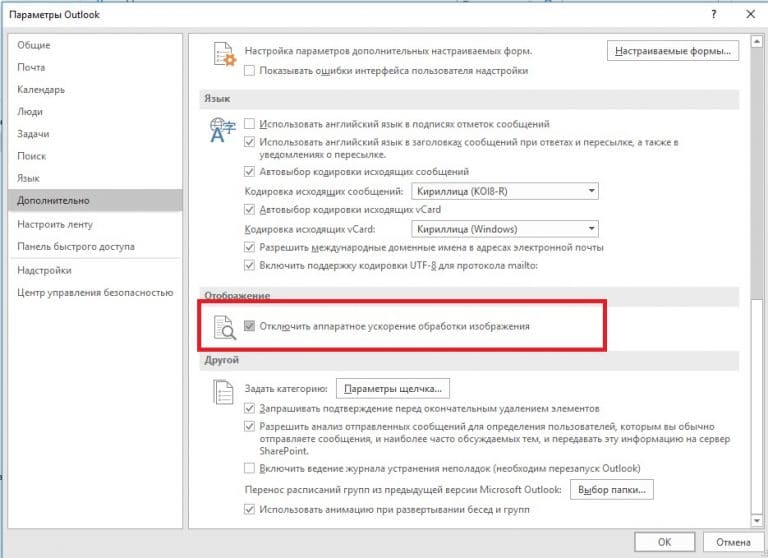Enable Показывать ошибки интерфейса пользователя надстройки
This screenshot has width=768, height=558.
coord(251,71)
